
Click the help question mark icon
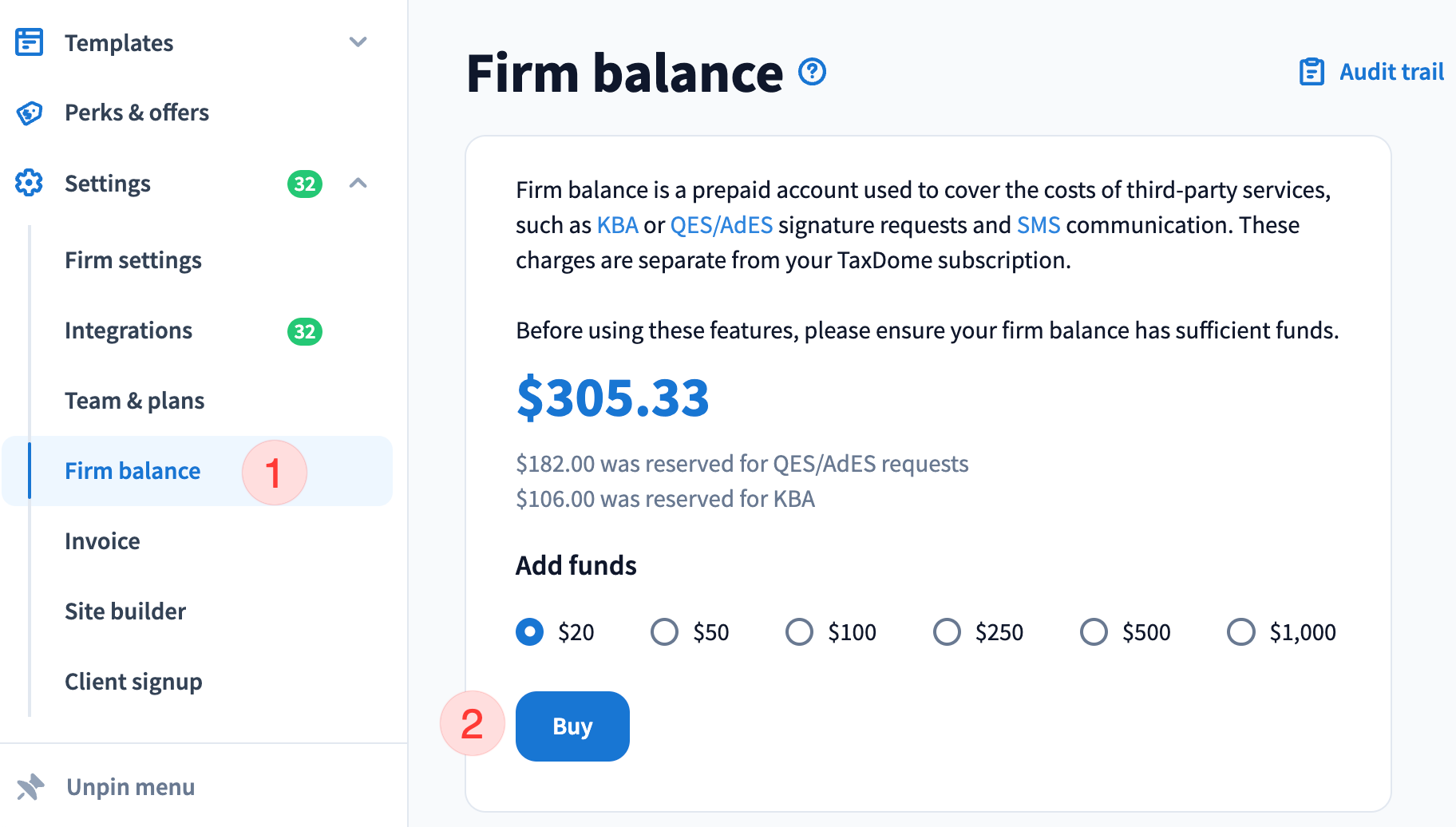pos(813,73)
